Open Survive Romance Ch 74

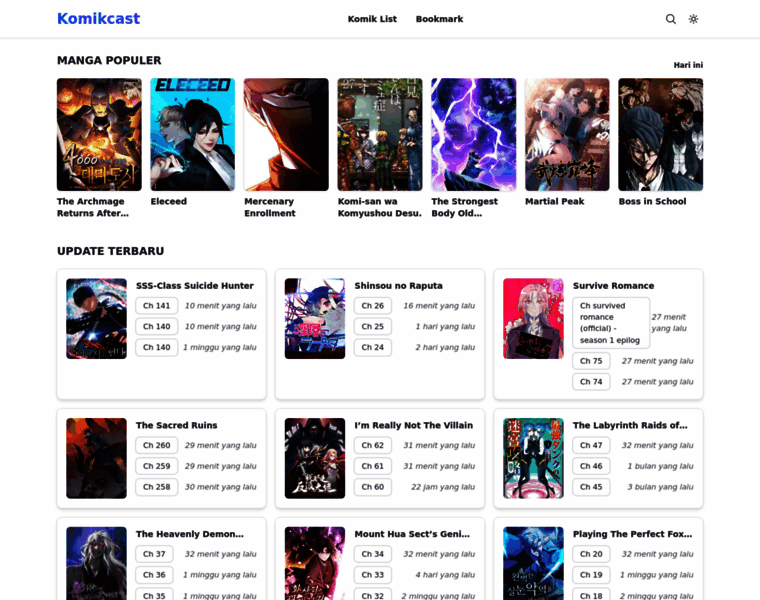point(591,382)
